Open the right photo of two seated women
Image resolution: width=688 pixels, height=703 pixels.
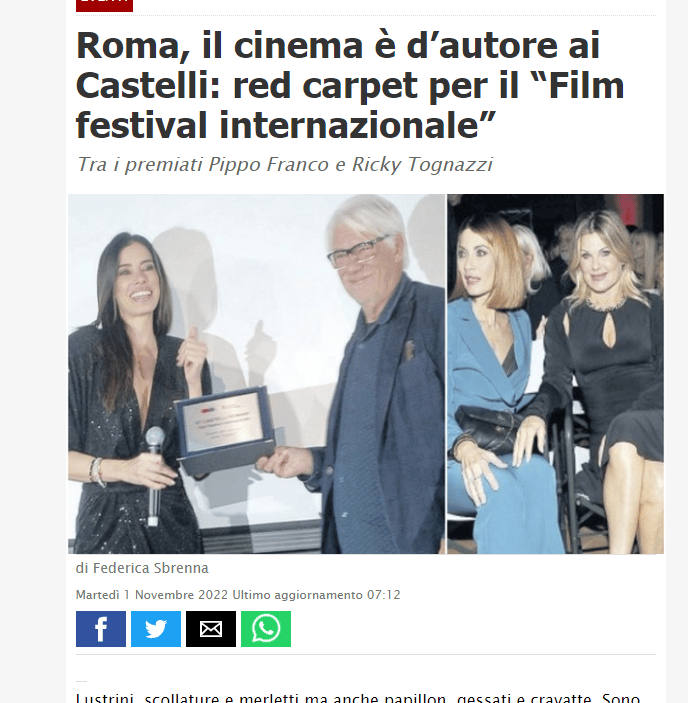(x=555, y=374)
